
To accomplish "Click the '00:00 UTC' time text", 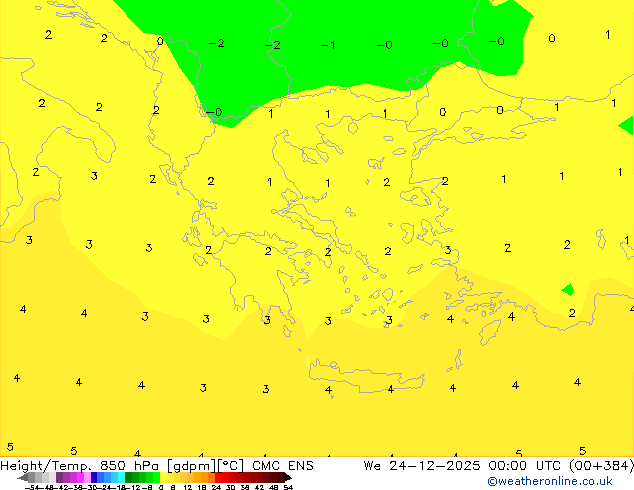I will tap(524, 465).
